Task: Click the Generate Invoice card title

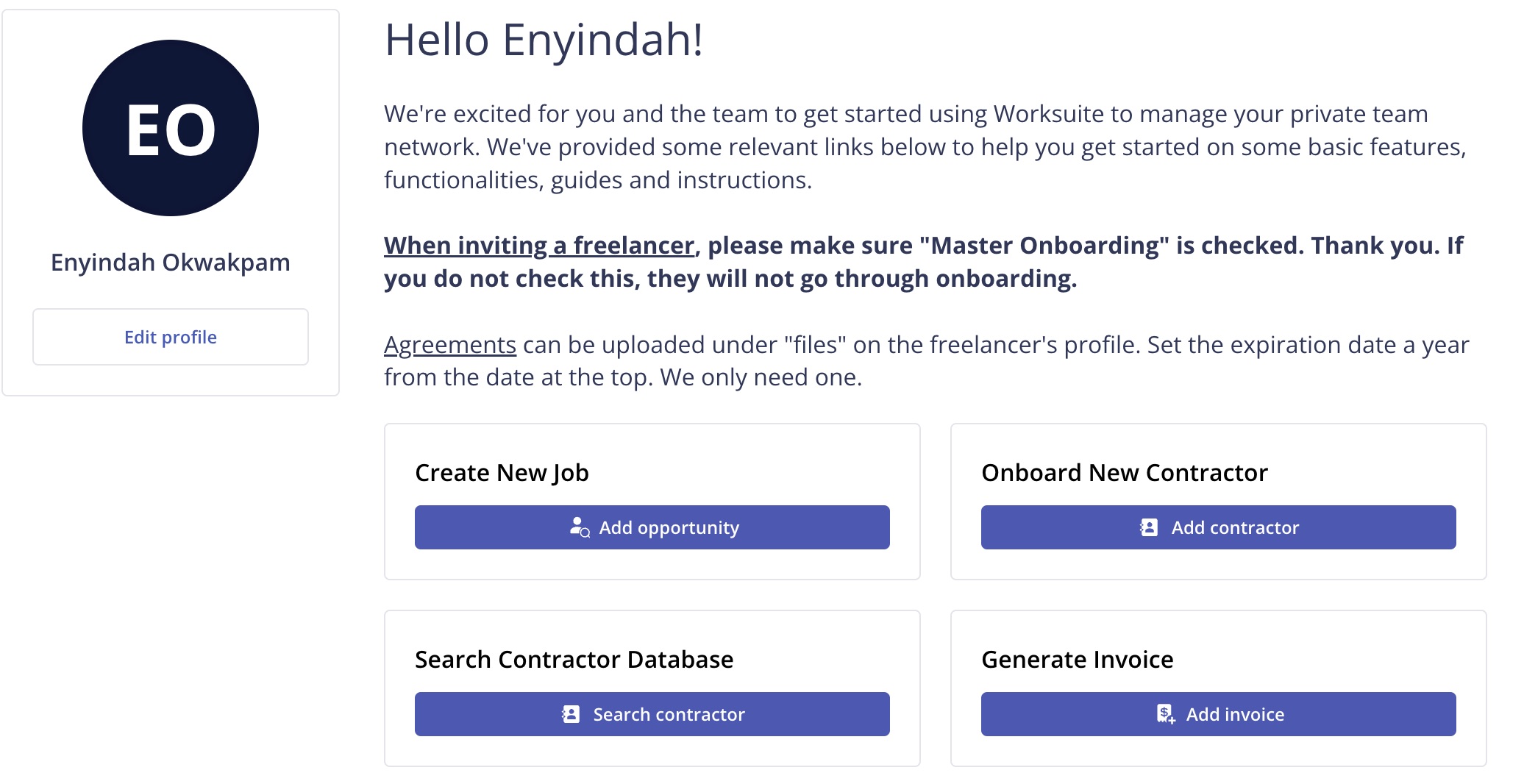Action: (1078, 660)
